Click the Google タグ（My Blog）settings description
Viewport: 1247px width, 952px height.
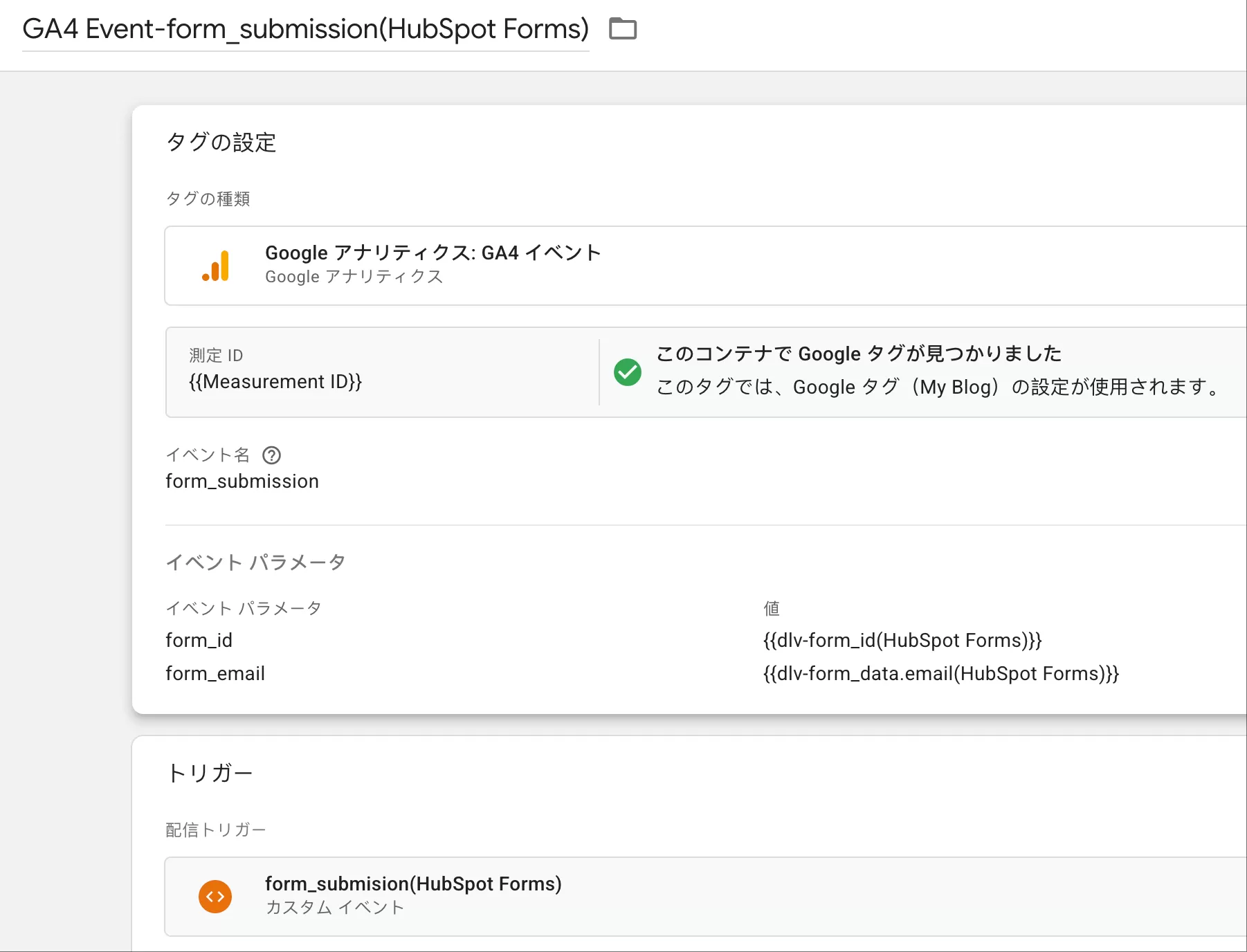click(x=940, y=387)
